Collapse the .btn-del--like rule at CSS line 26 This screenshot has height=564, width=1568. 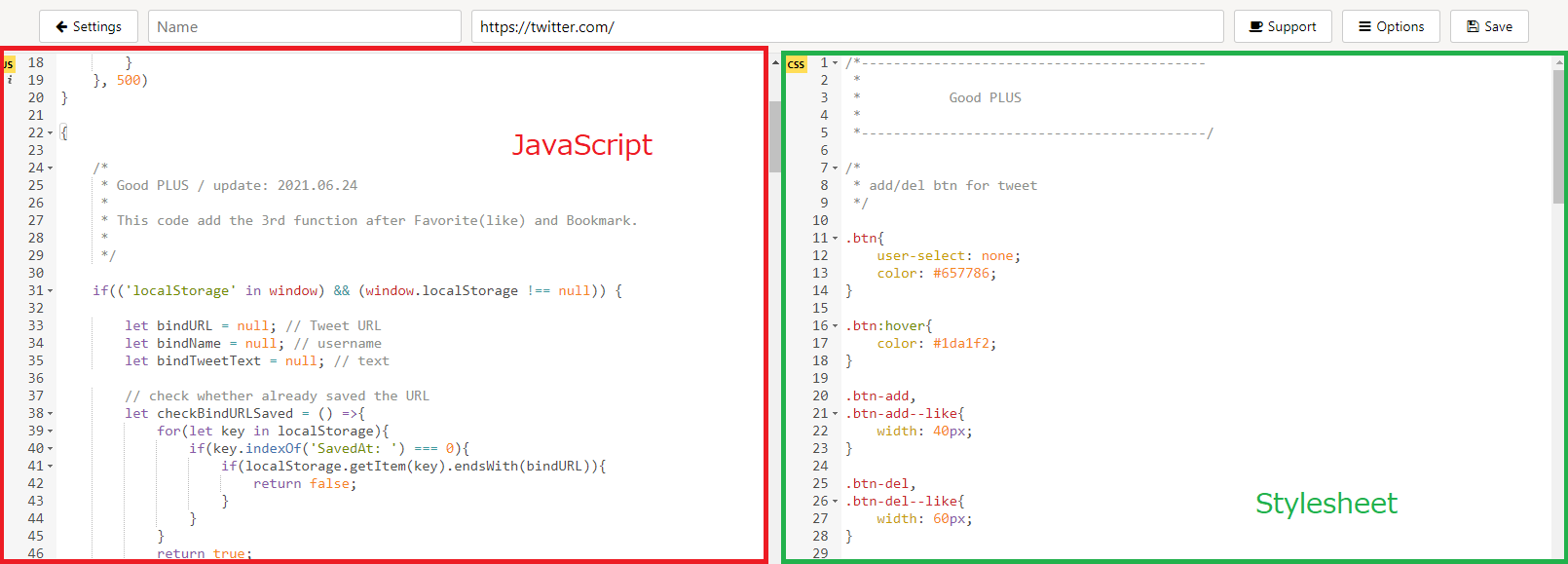click(x=835, y=502)
